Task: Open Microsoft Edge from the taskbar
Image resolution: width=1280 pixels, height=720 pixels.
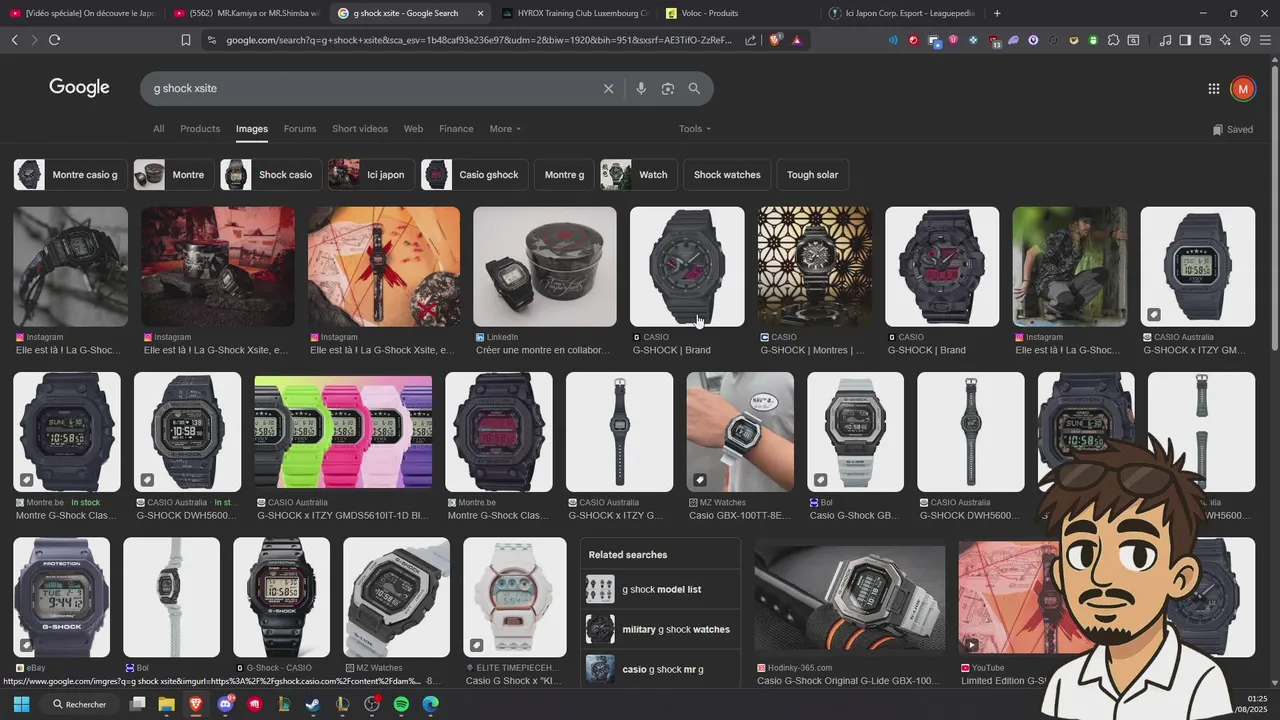Action: pyautogui.click(x=430, y=704)
